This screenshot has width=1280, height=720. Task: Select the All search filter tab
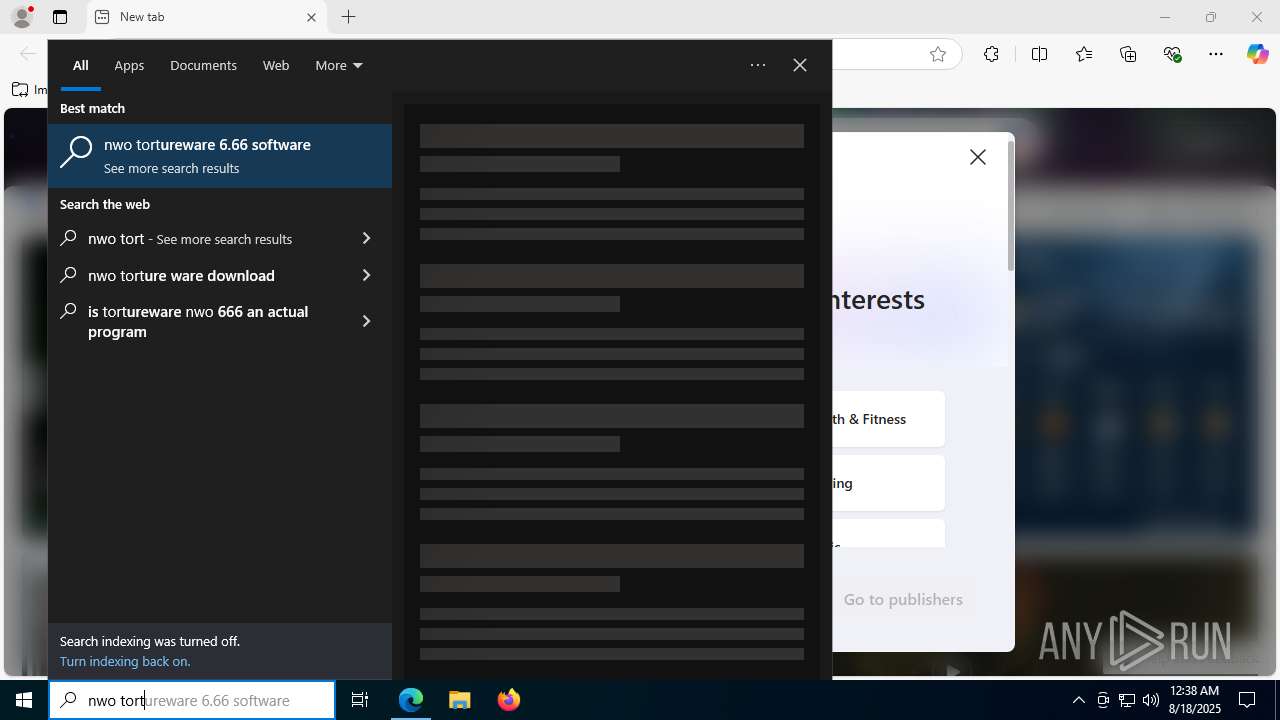click(x=81, y=66)
